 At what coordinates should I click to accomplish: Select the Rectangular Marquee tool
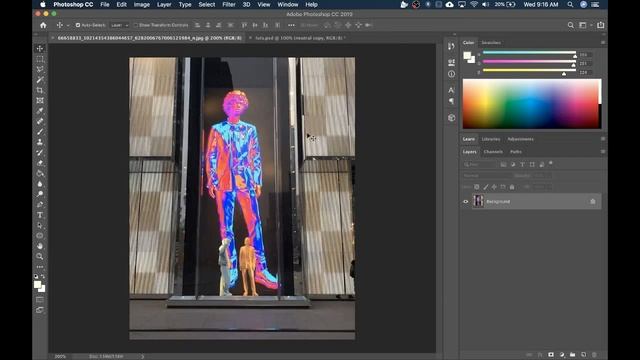coord(40,59)
